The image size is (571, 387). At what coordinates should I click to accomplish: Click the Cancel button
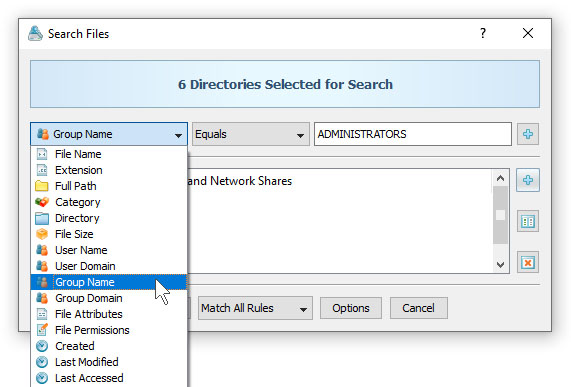(x=418, y=308)
